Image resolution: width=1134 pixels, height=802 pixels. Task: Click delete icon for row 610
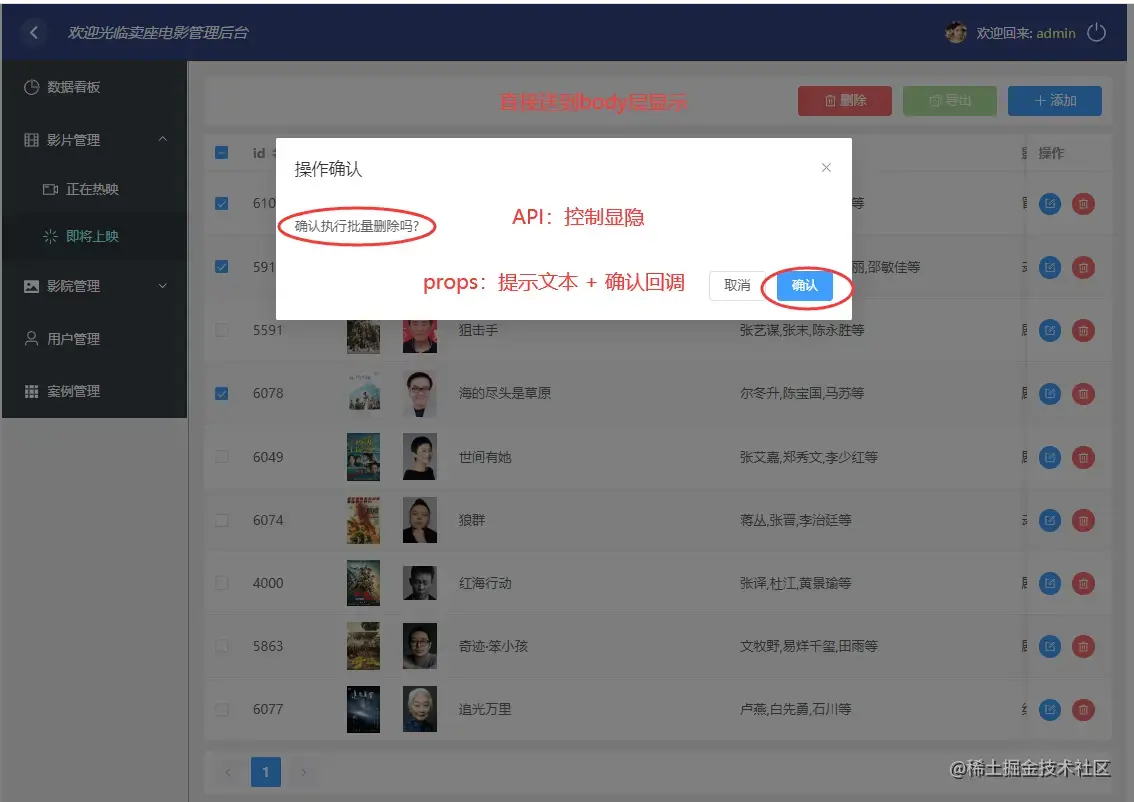coord(1083,204)
